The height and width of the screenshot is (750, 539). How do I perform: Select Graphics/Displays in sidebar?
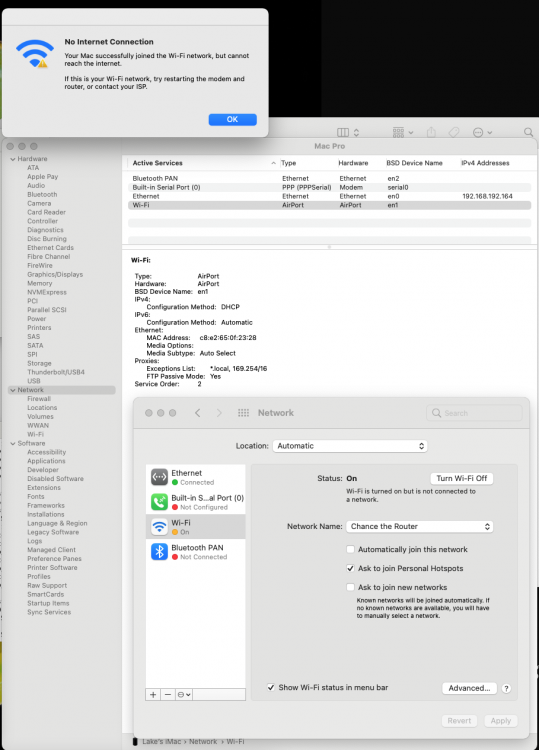click(55, 274)
